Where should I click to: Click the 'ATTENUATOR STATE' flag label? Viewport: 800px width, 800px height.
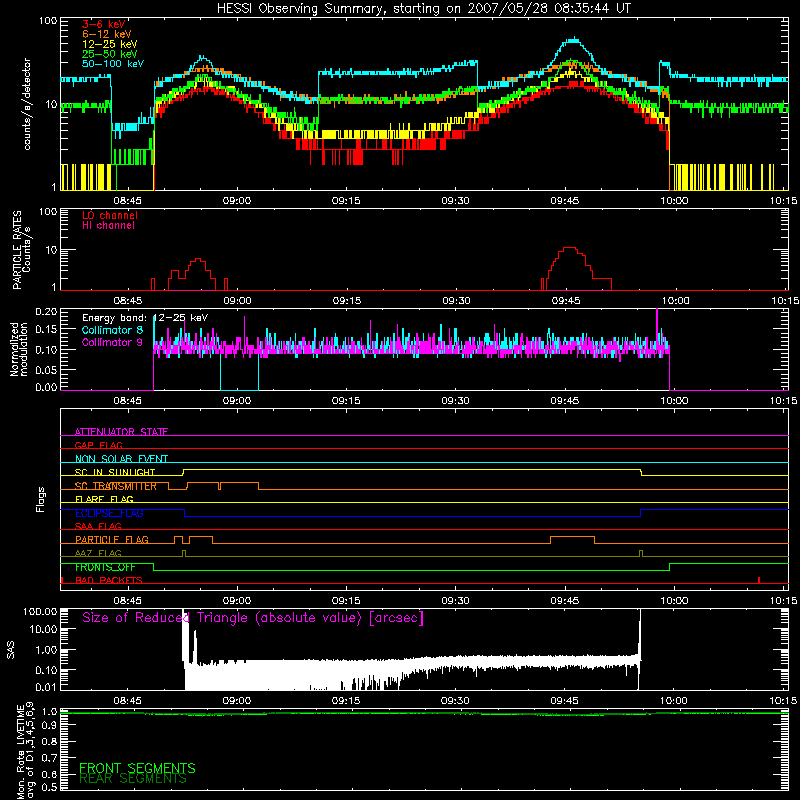coord(121,432)
